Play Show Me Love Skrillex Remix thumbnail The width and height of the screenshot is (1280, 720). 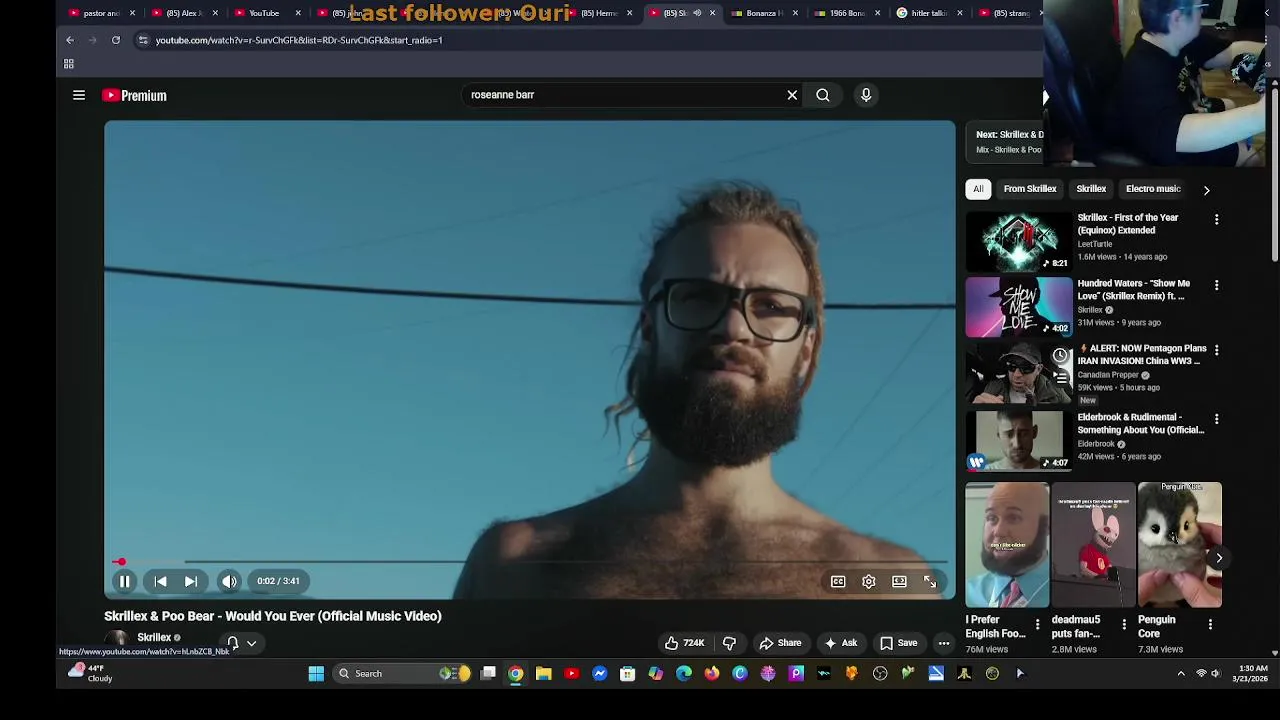[x=1019, y=307]
